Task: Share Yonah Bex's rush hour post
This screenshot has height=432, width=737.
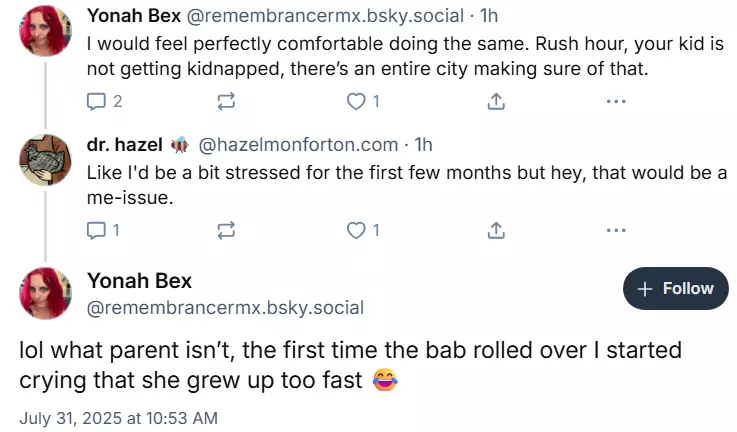Action: pos(496,101)
